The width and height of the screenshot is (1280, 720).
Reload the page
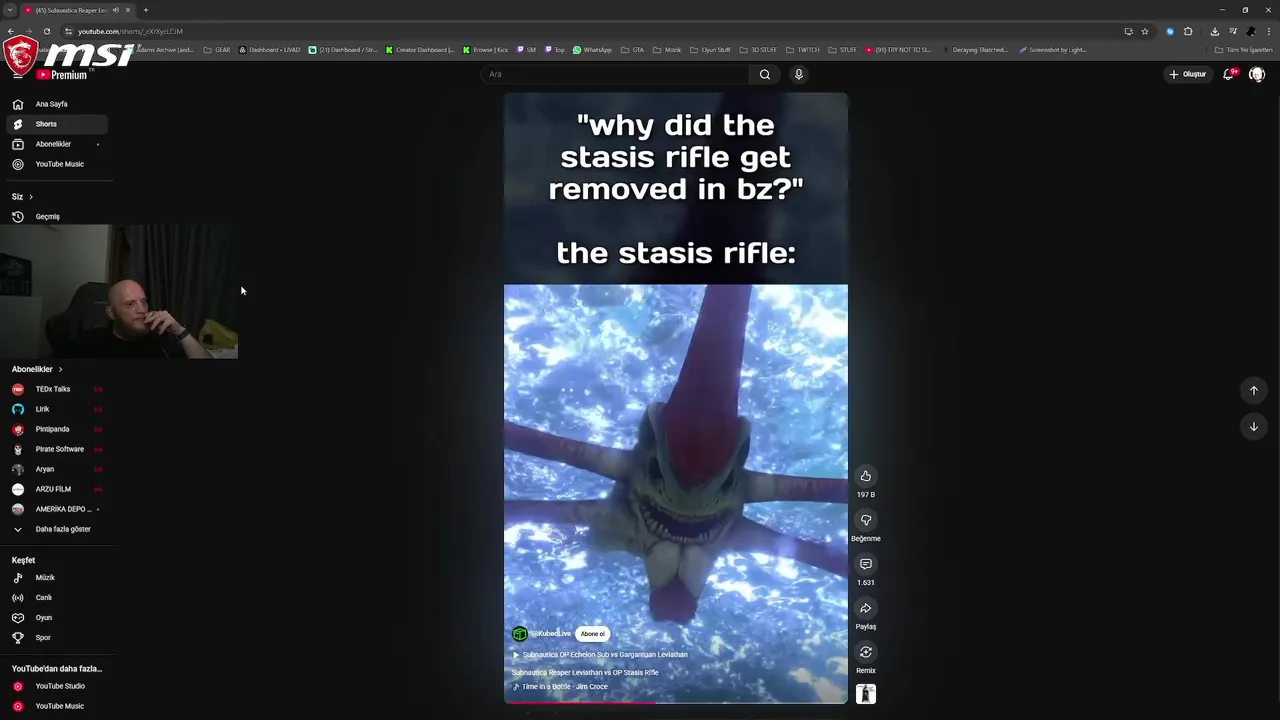coord(46,31)
